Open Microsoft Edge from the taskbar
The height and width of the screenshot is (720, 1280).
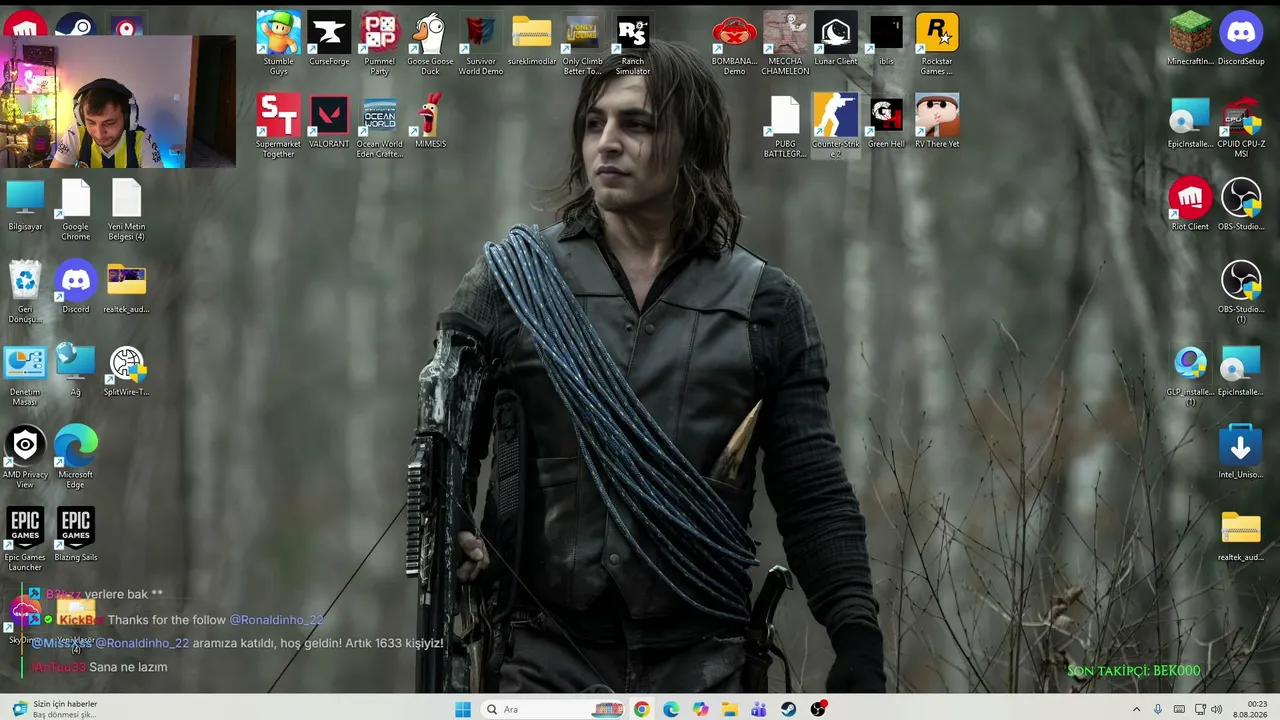(x=671, y=709)
